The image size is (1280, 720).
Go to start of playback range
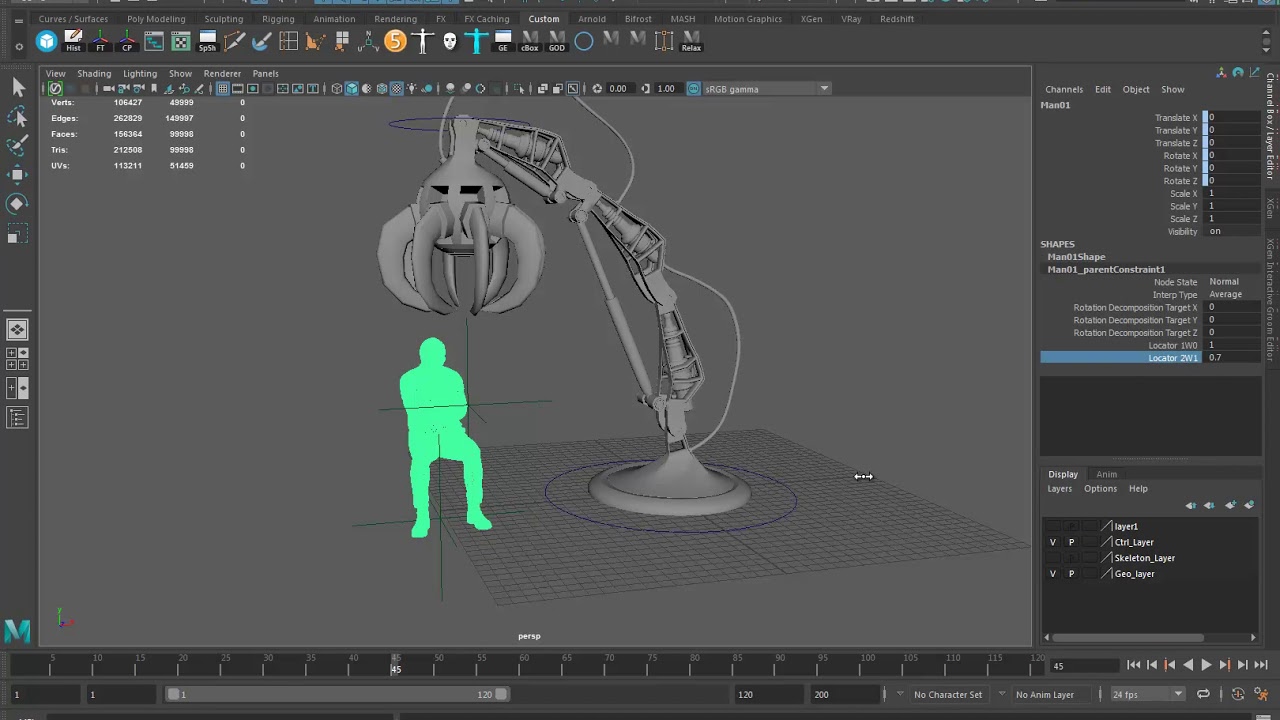click(x=1134, y=665)
